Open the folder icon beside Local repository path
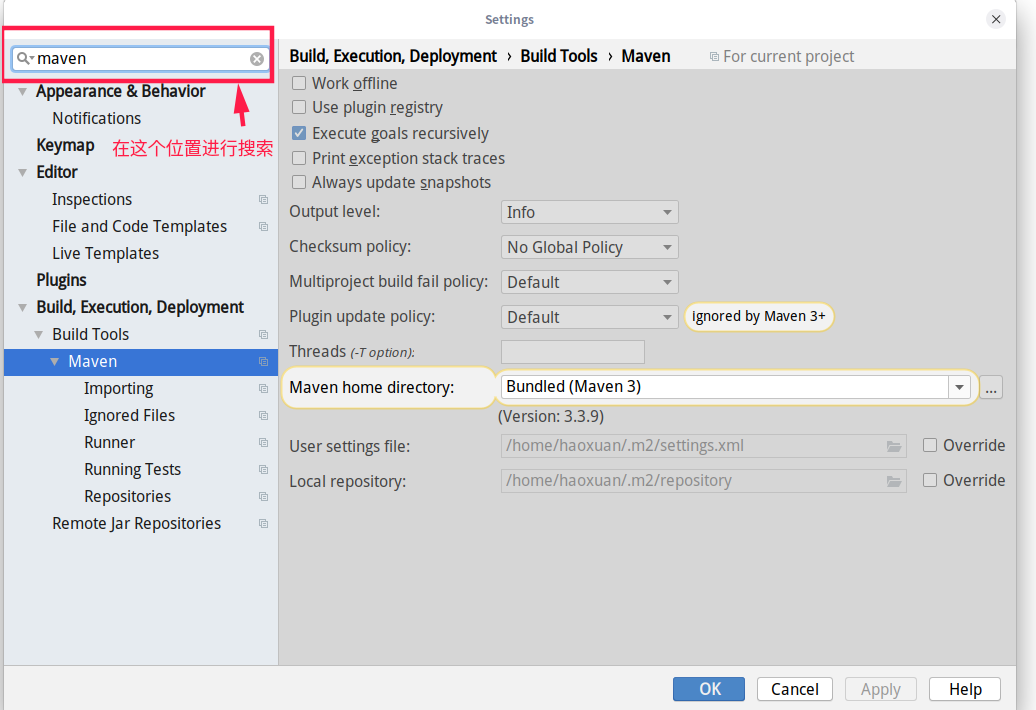Viewport: 1036px width, 710px height. pyautogui.click(x=894, y=480)
